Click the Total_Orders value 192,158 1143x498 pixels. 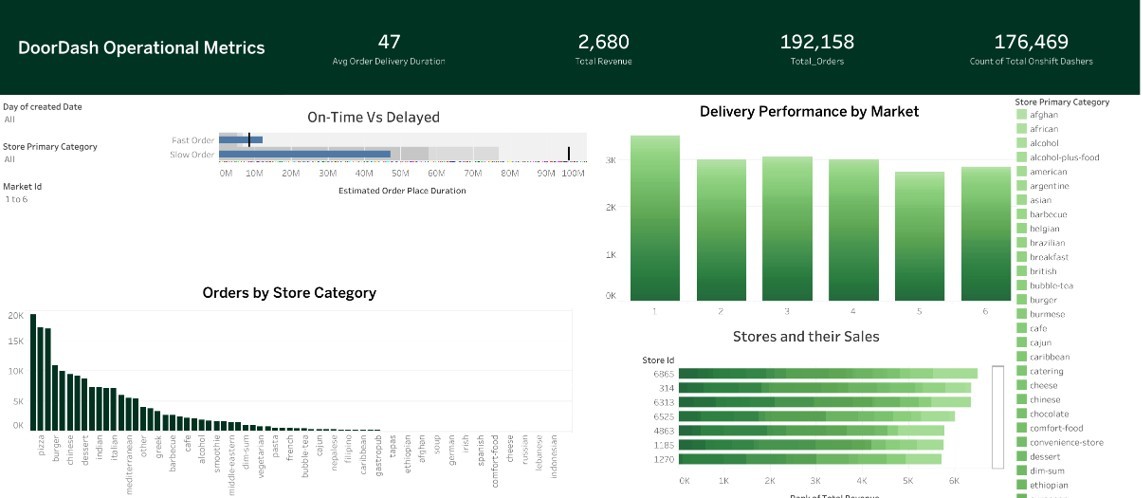tap(817, 42)
